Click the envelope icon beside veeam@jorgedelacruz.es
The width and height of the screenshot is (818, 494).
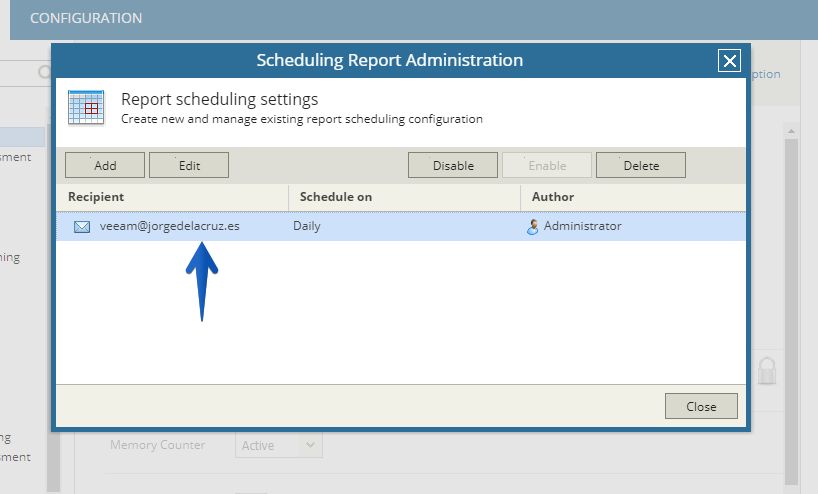tap(82, 227)
